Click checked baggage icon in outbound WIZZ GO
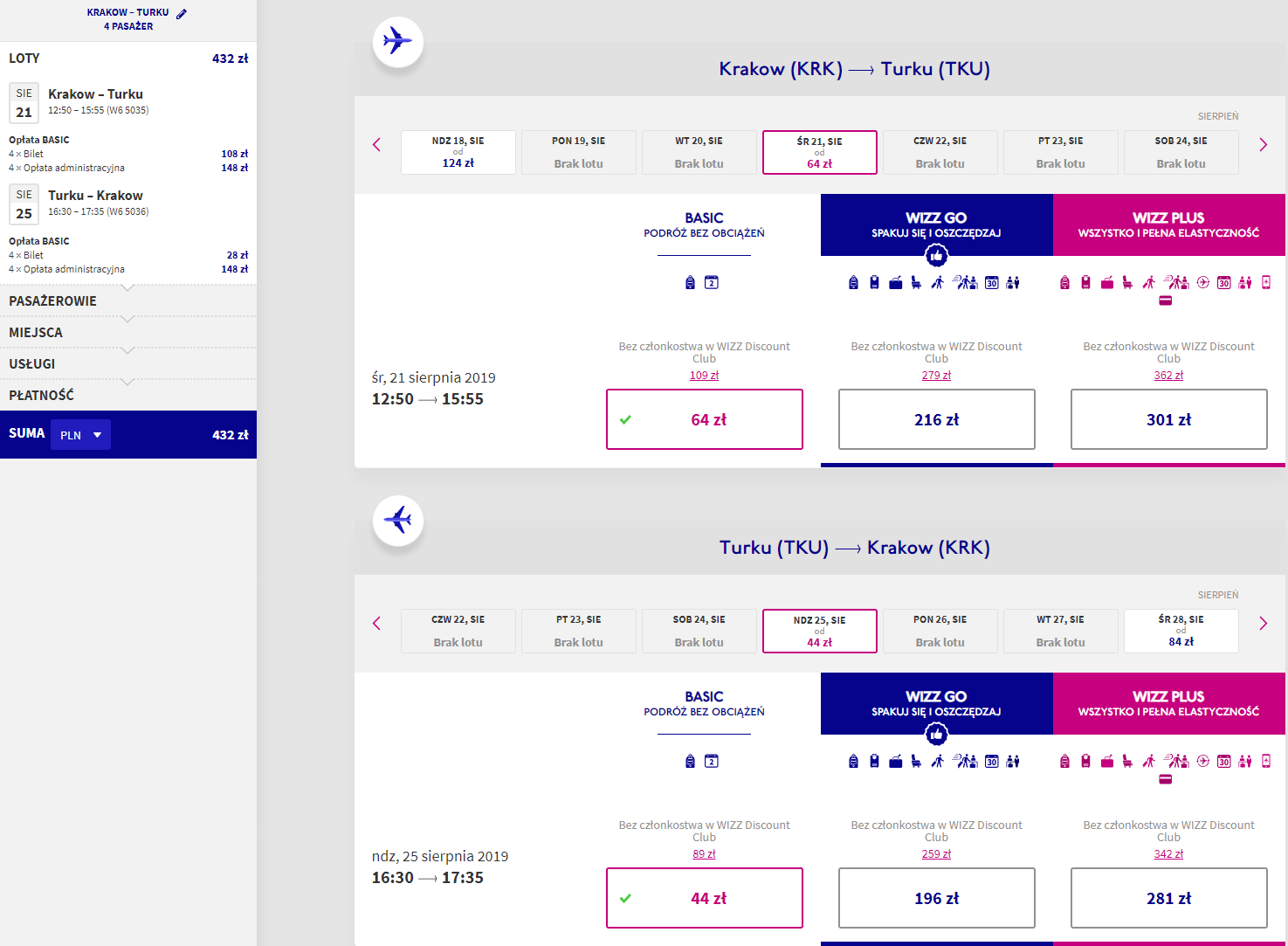 [x=895, y=282]
